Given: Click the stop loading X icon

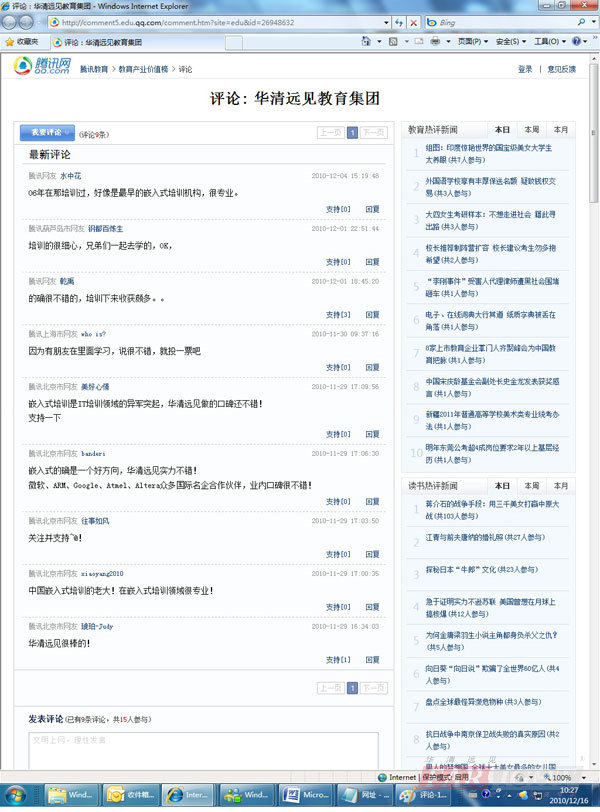Looking at the screenshot, I should coord(414,21).
